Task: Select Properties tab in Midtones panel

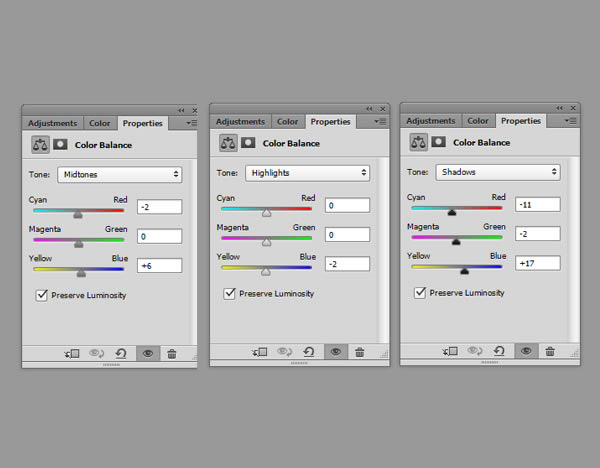Action: (143, 123)
